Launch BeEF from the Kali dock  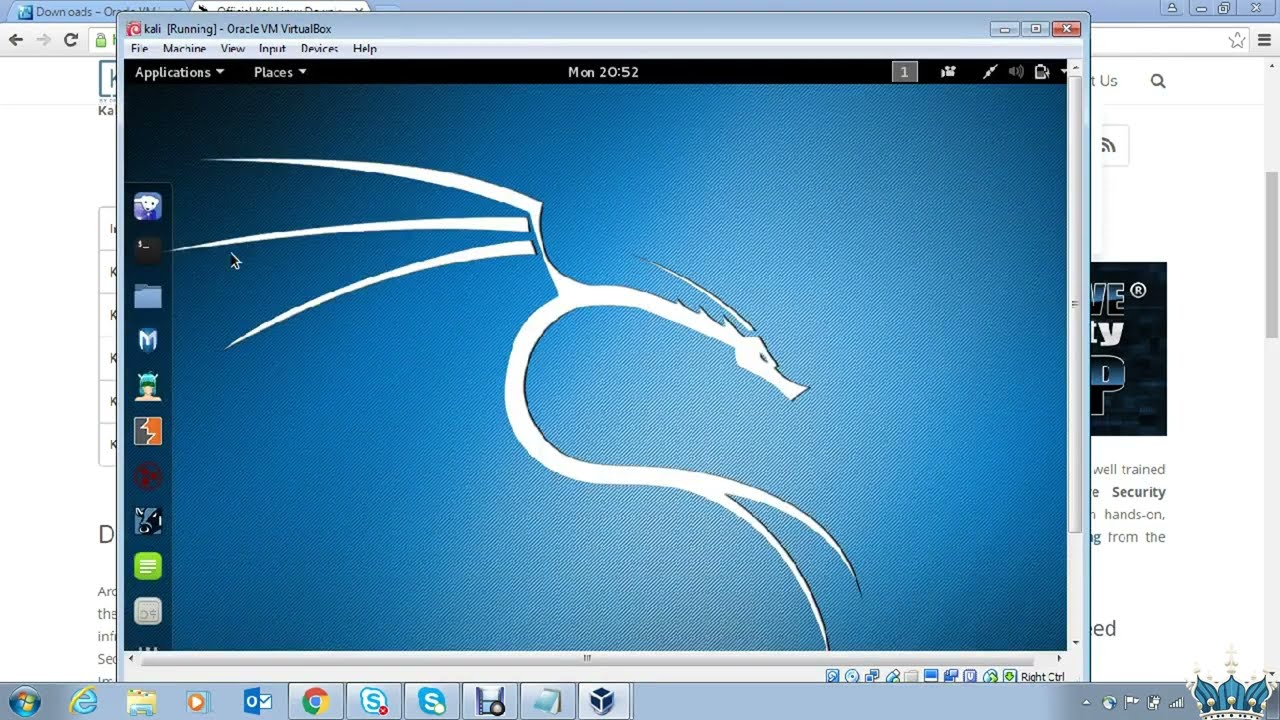click(x=148, y=521)
